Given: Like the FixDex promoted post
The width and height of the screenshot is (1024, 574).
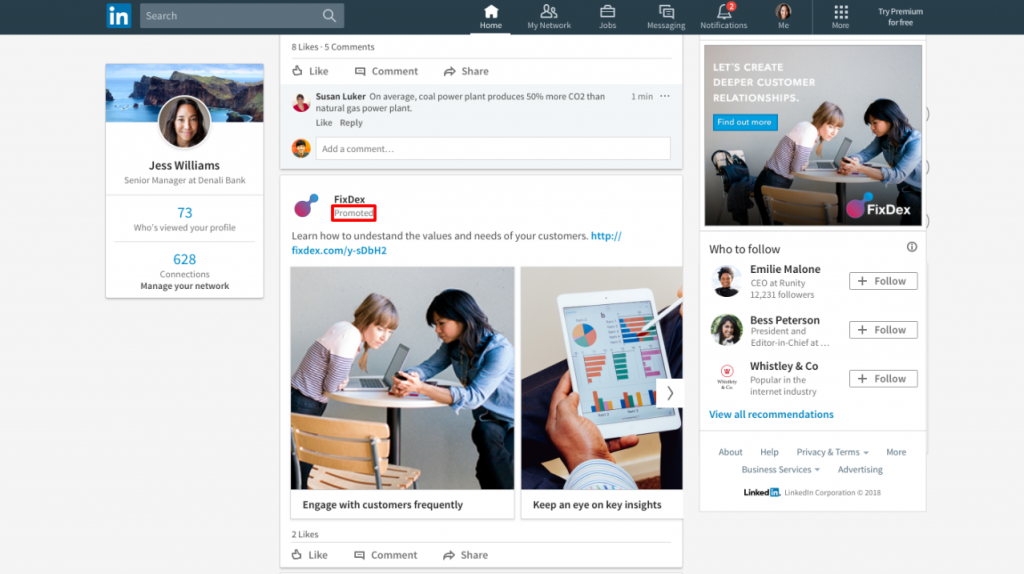Looking at the screenshot, I should tap(310, 555).
